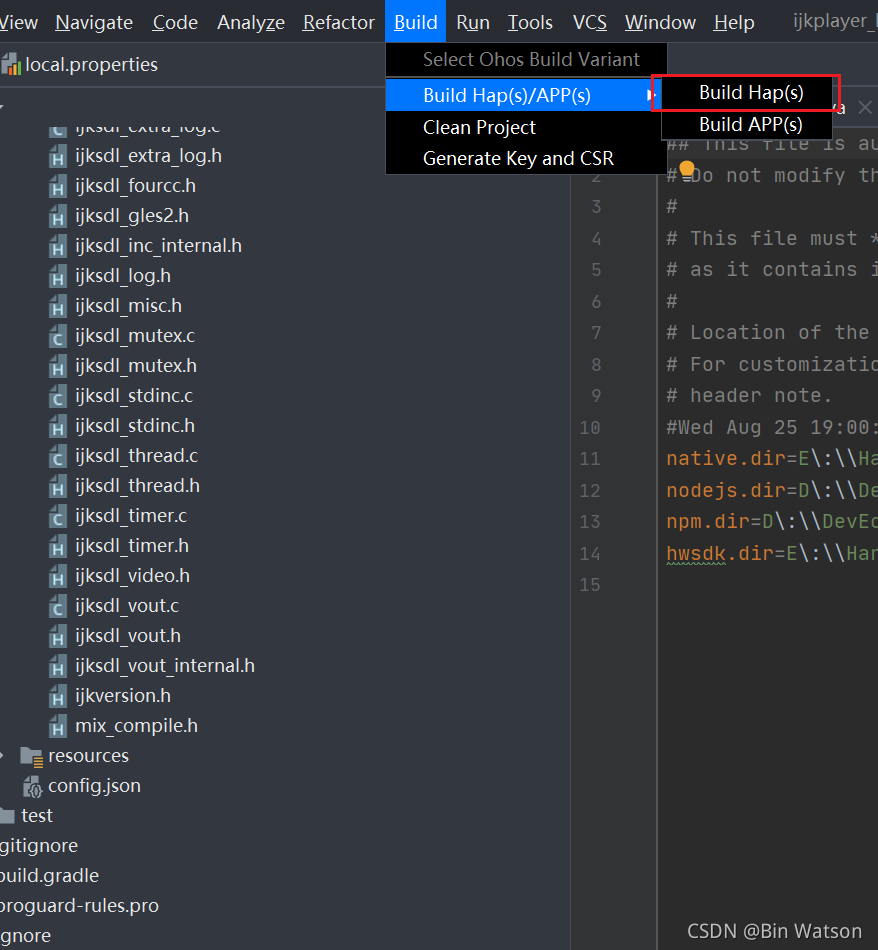Screen dimensions: 878x950
Task: Select ijksdl_thread.c in project tree
Action: click(x=136, y=456)
